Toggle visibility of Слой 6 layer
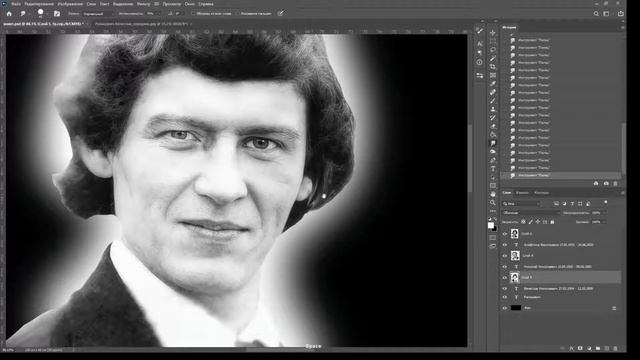Viewport: 640px width, 360px height. [505, 234]
